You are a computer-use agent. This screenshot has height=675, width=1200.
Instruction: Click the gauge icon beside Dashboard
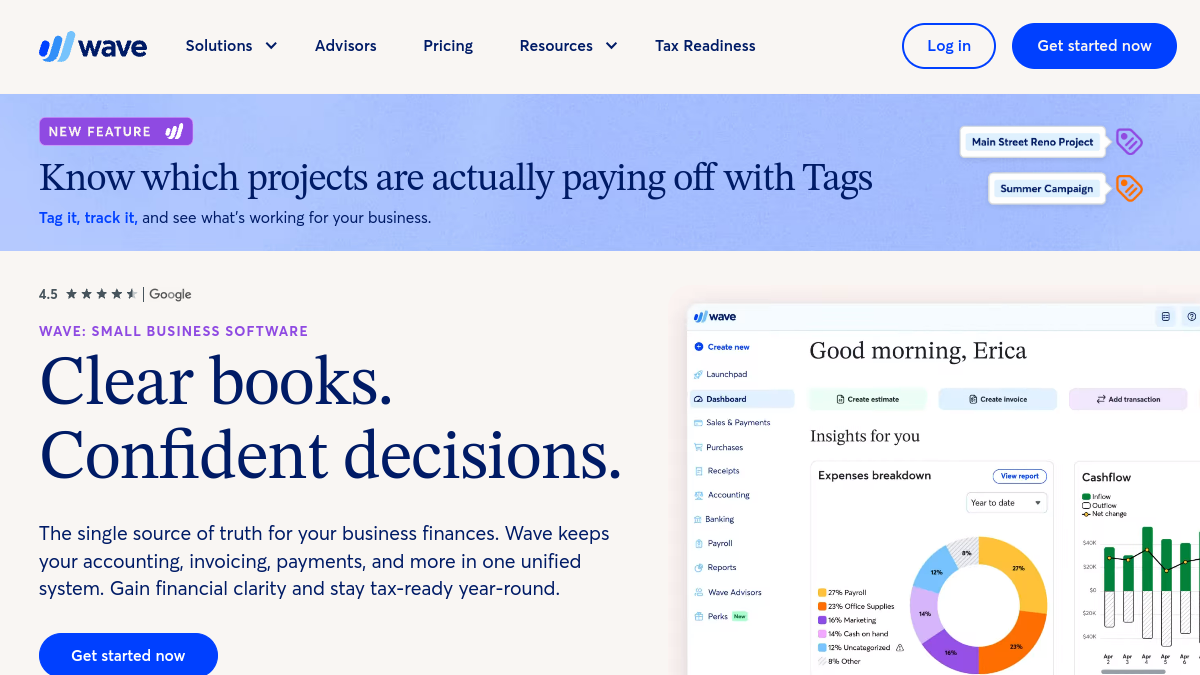point(698,399)
